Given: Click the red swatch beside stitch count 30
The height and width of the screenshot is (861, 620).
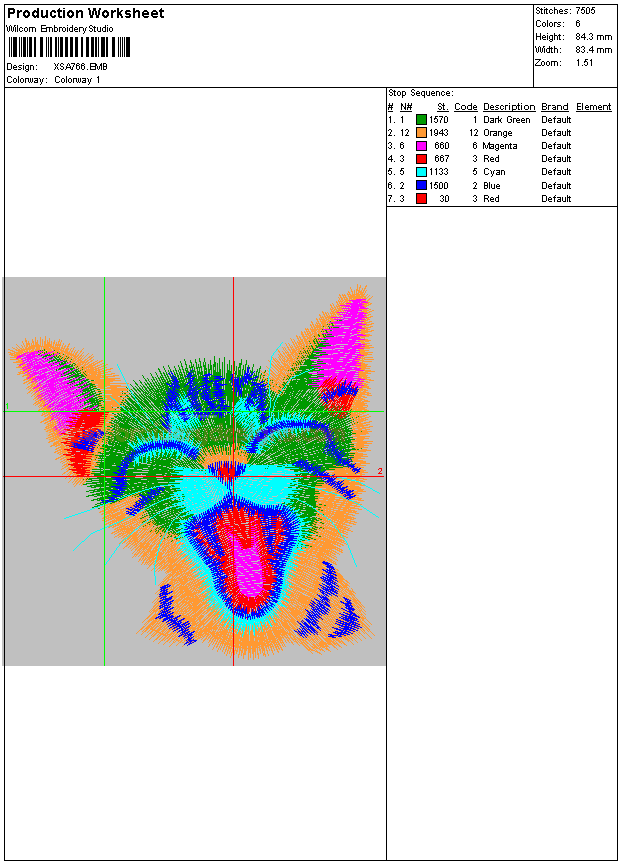Looking at the screenshot, I should pos(421,199).
